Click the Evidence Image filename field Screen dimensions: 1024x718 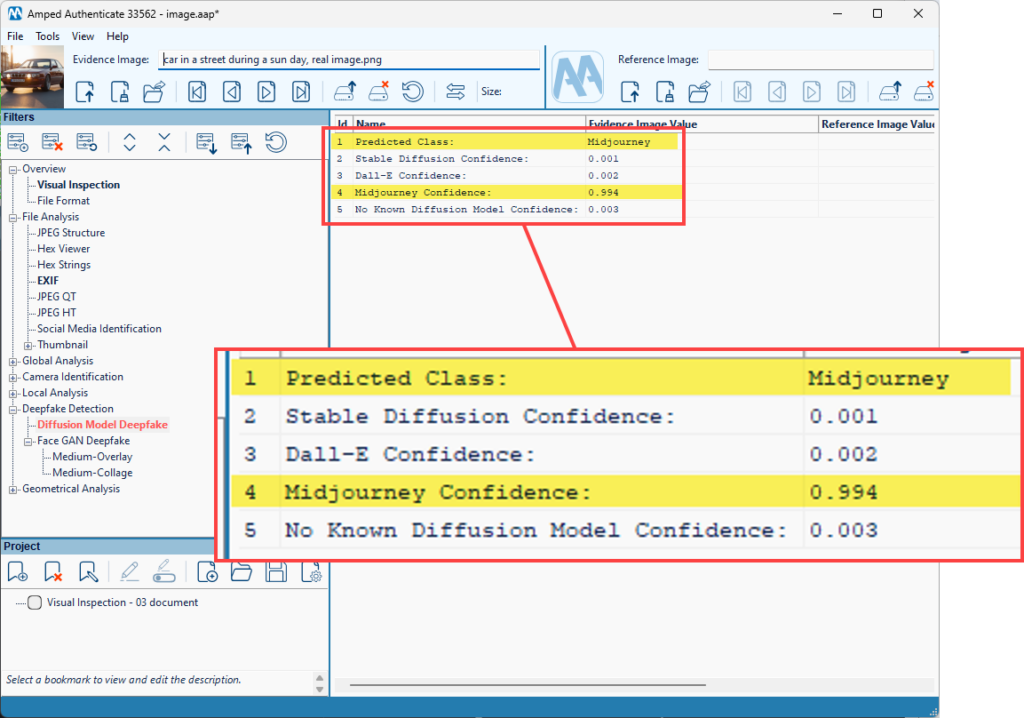tap(349, 59)
